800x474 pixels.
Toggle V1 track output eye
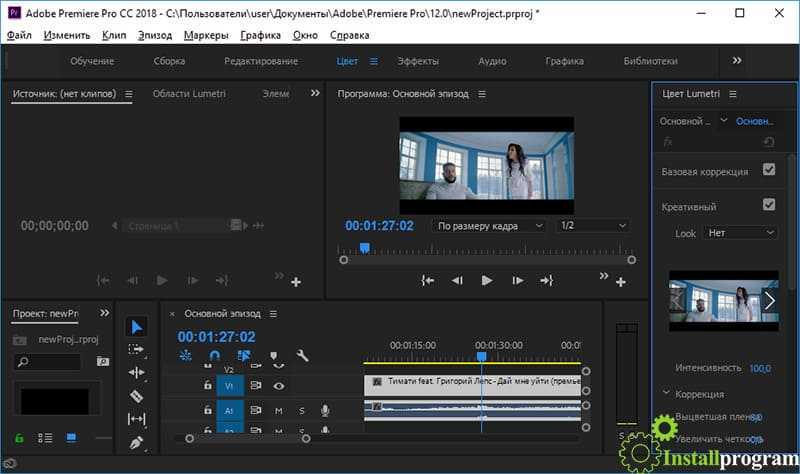(x=279, y=386)
